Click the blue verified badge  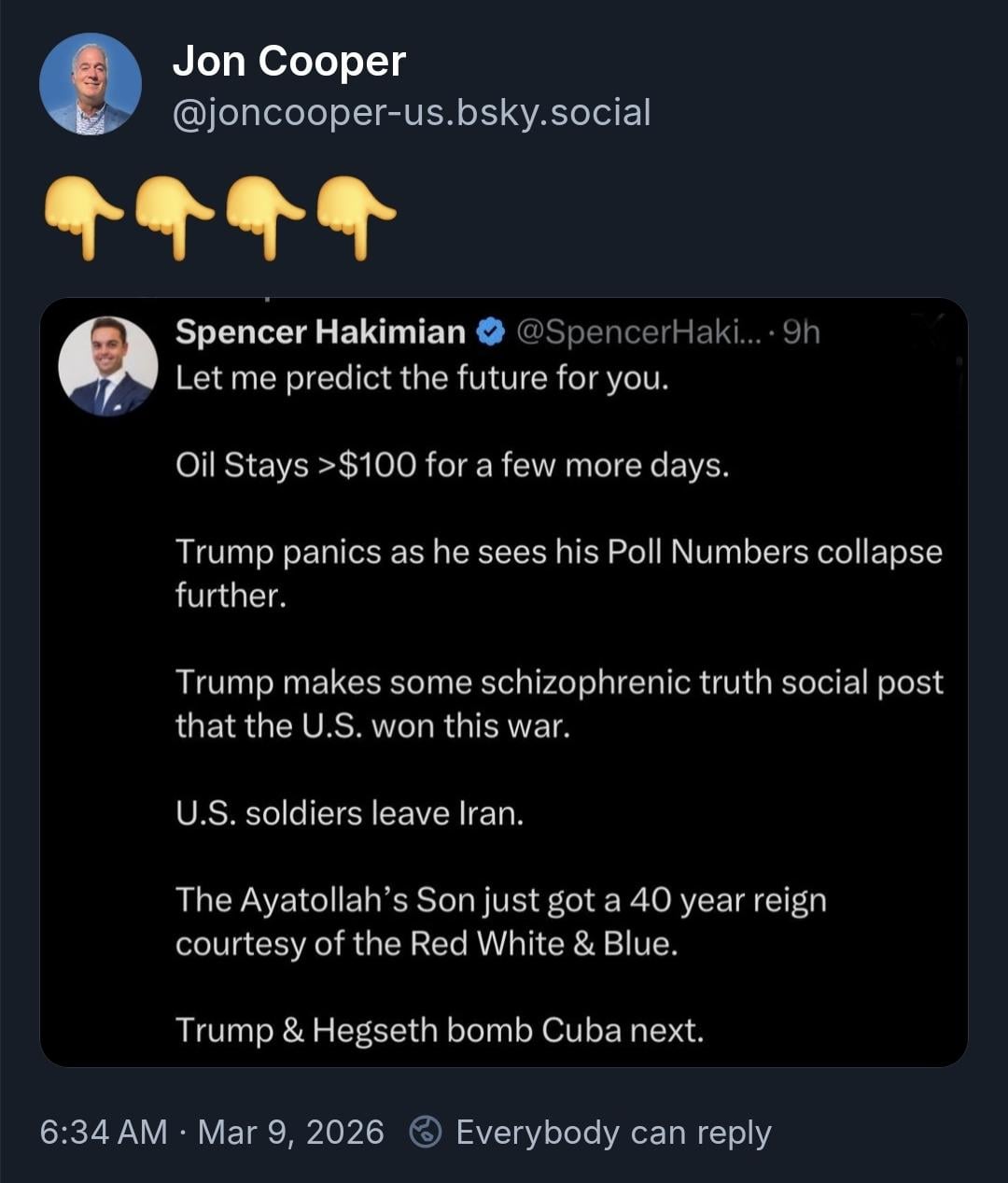pyautogui.click(x=491, y=331)
